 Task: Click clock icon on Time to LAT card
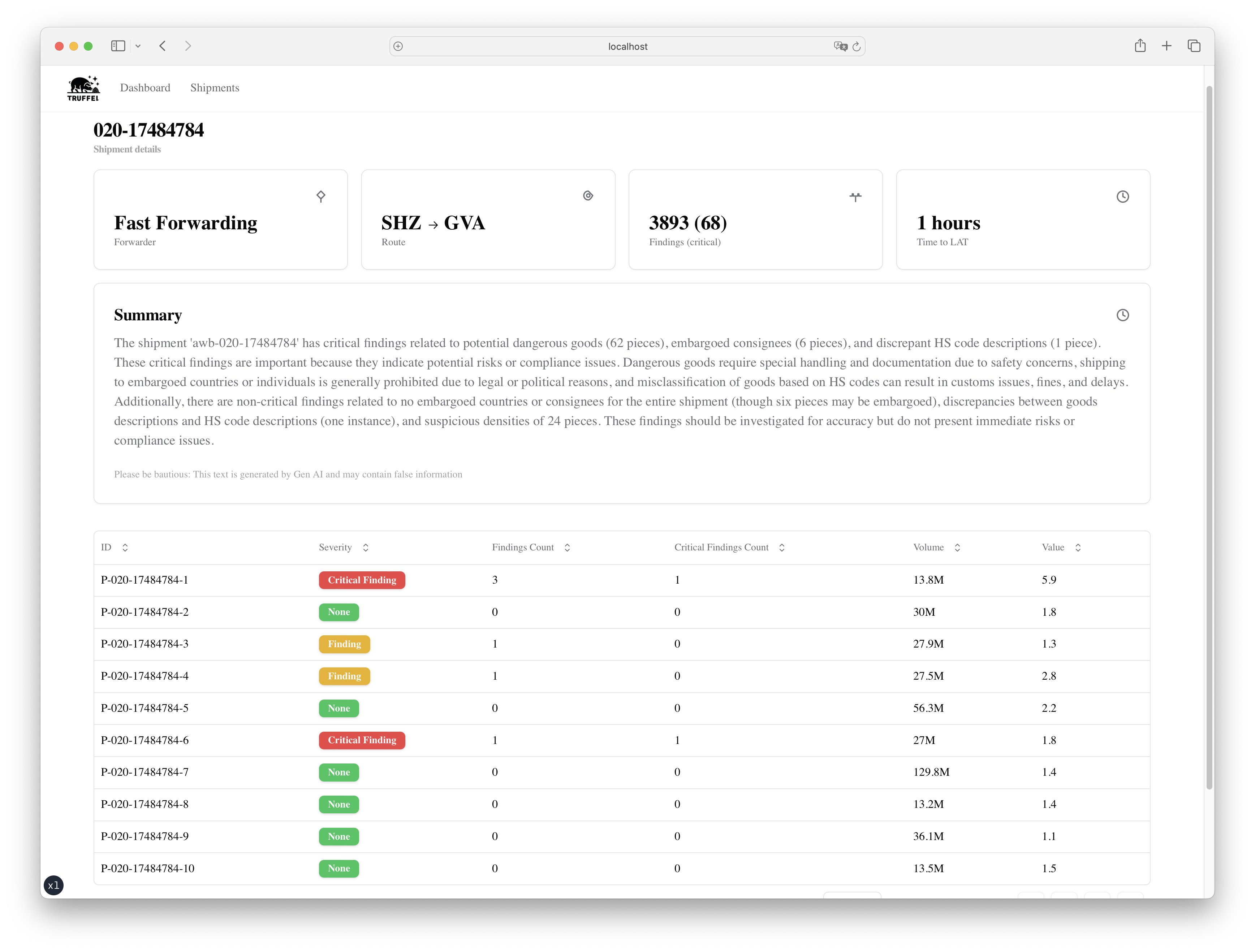point(1122,196)
